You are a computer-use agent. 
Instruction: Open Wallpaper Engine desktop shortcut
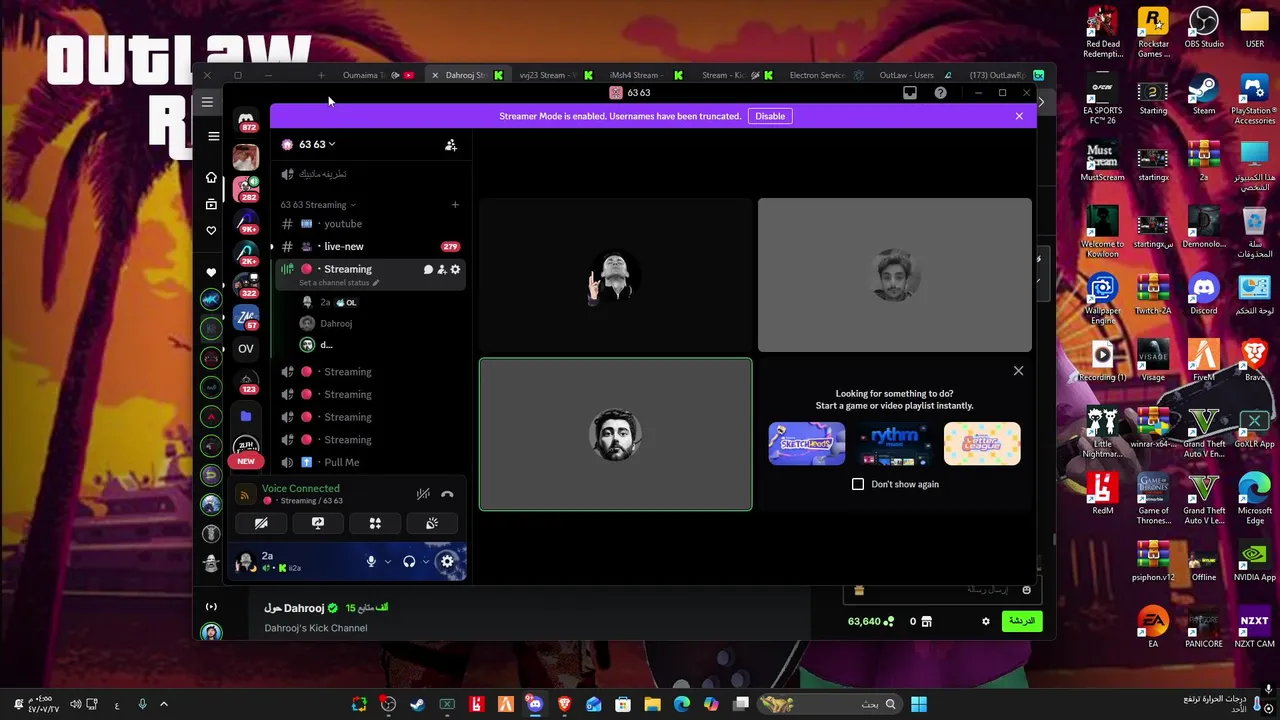tap(1102, 300)
